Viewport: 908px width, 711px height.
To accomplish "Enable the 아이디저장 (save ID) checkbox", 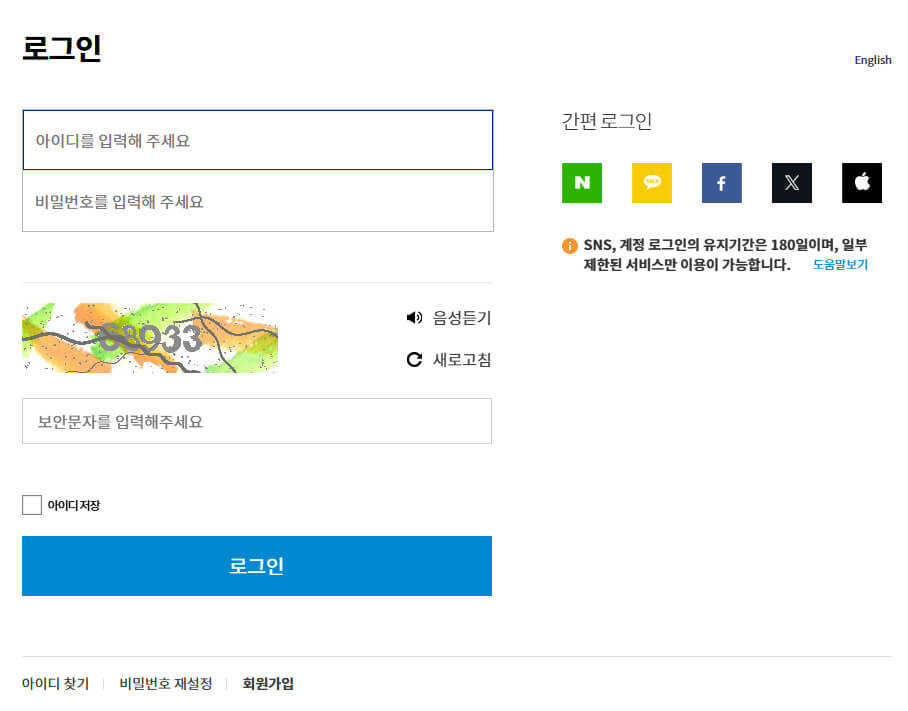I will pos(32,504).
